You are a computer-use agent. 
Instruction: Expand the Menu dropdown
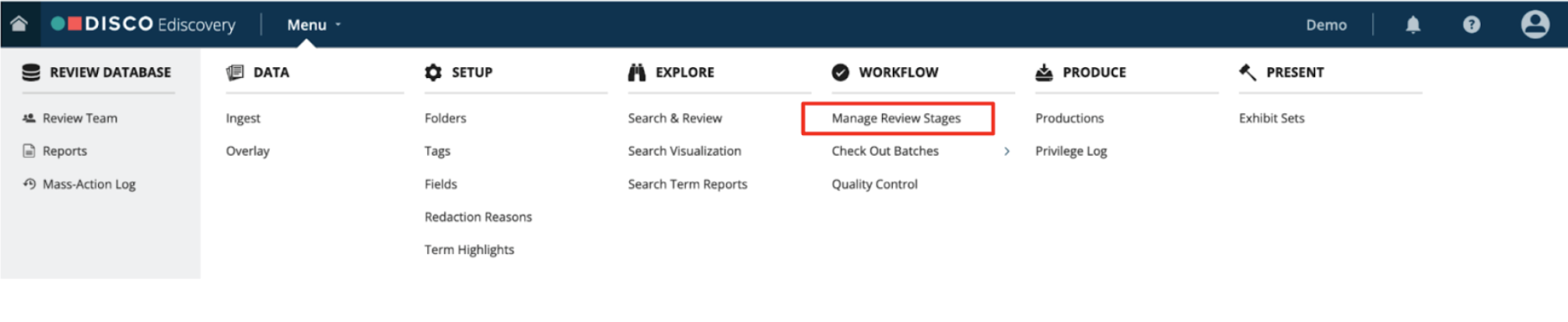pos(314,24)
